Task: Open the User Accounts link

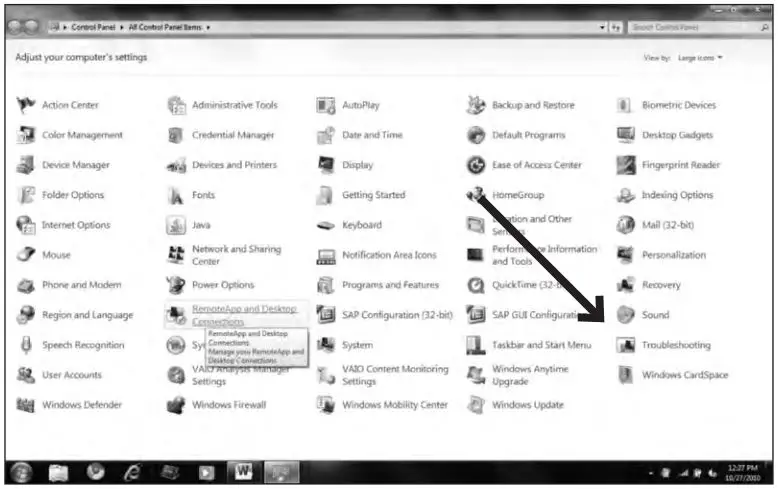Action: point(71,375)
